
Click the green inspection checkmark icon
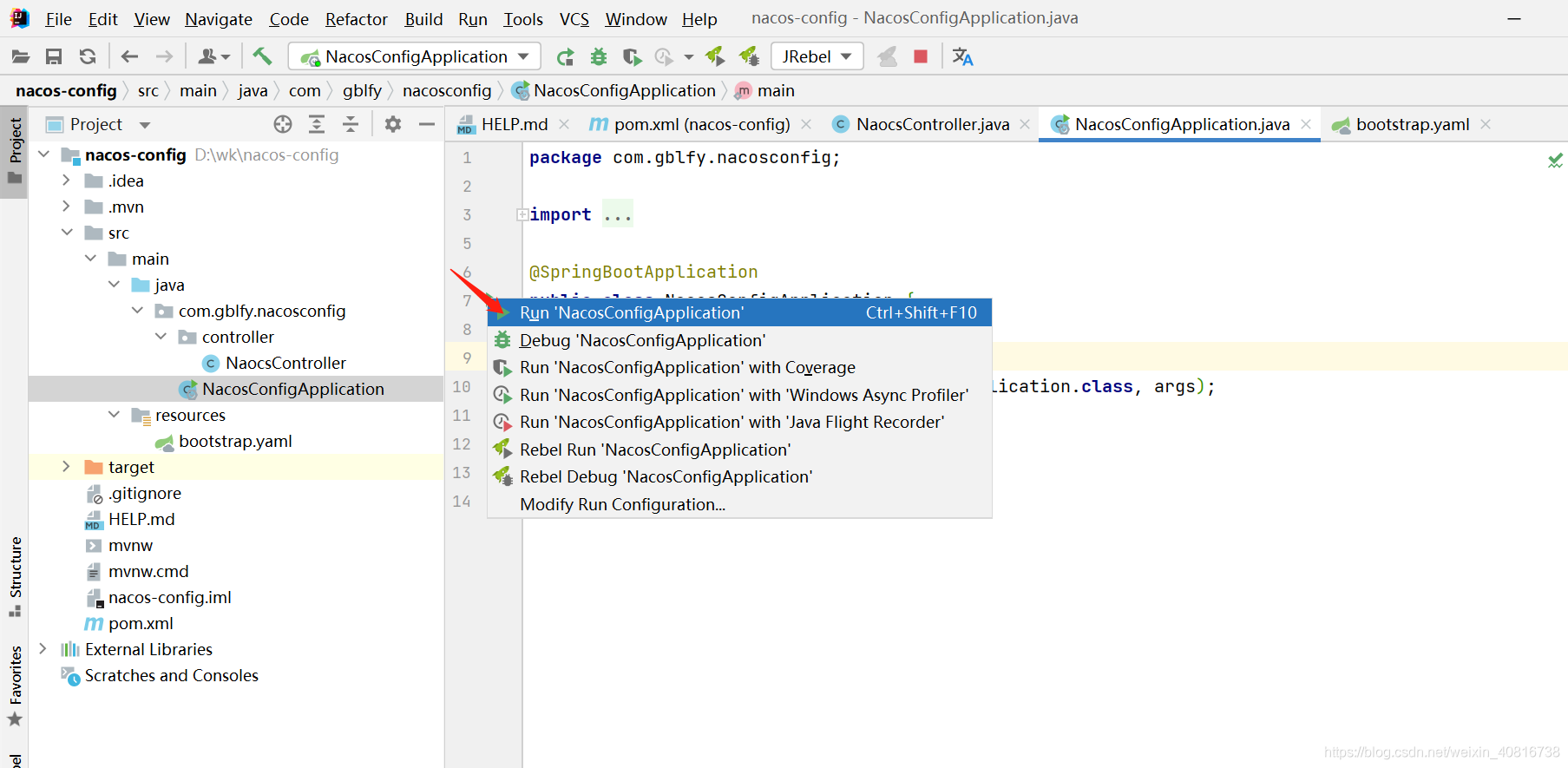coord(1555,161)
